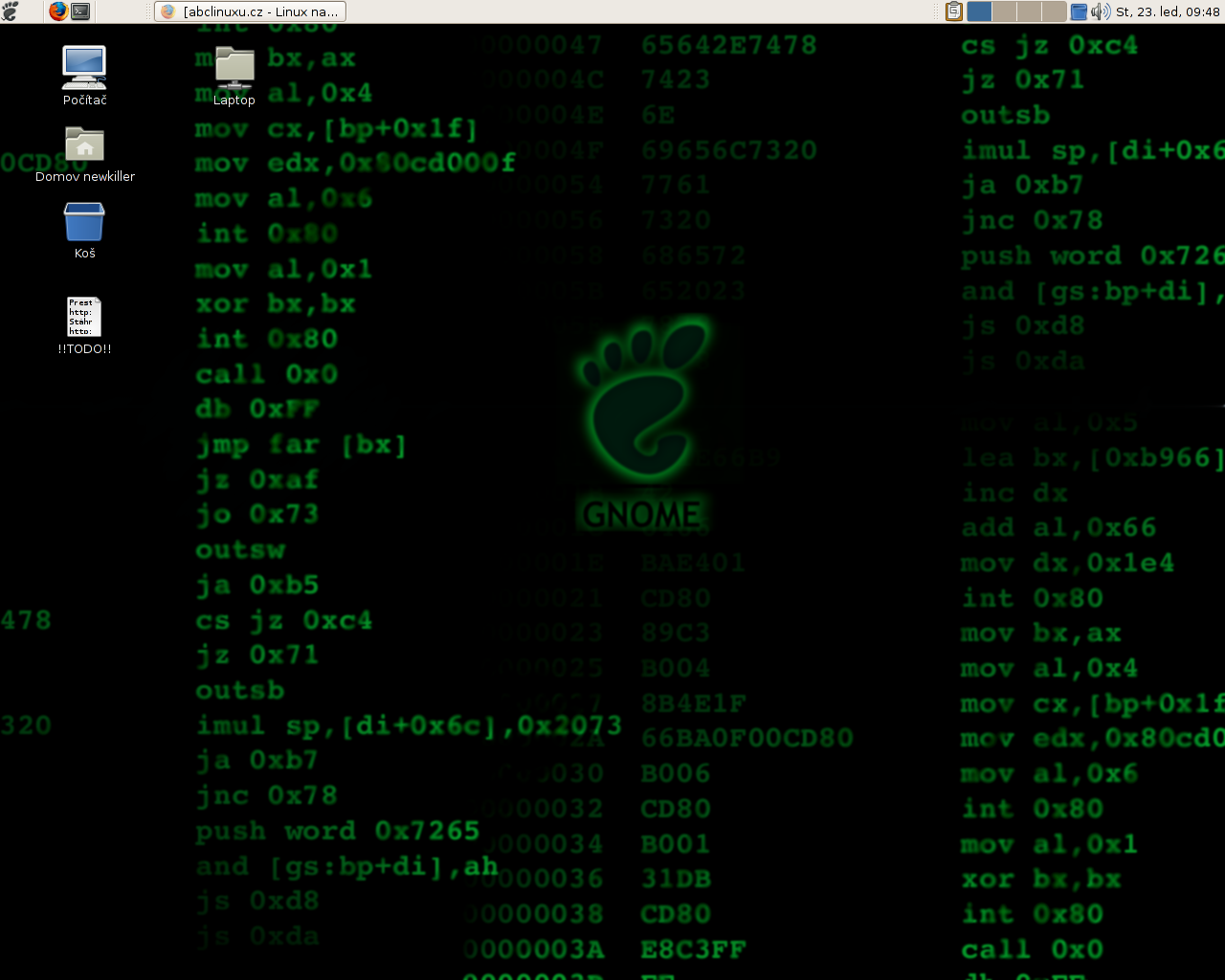Switch to the fourth workspace

tap(1054, 11)
